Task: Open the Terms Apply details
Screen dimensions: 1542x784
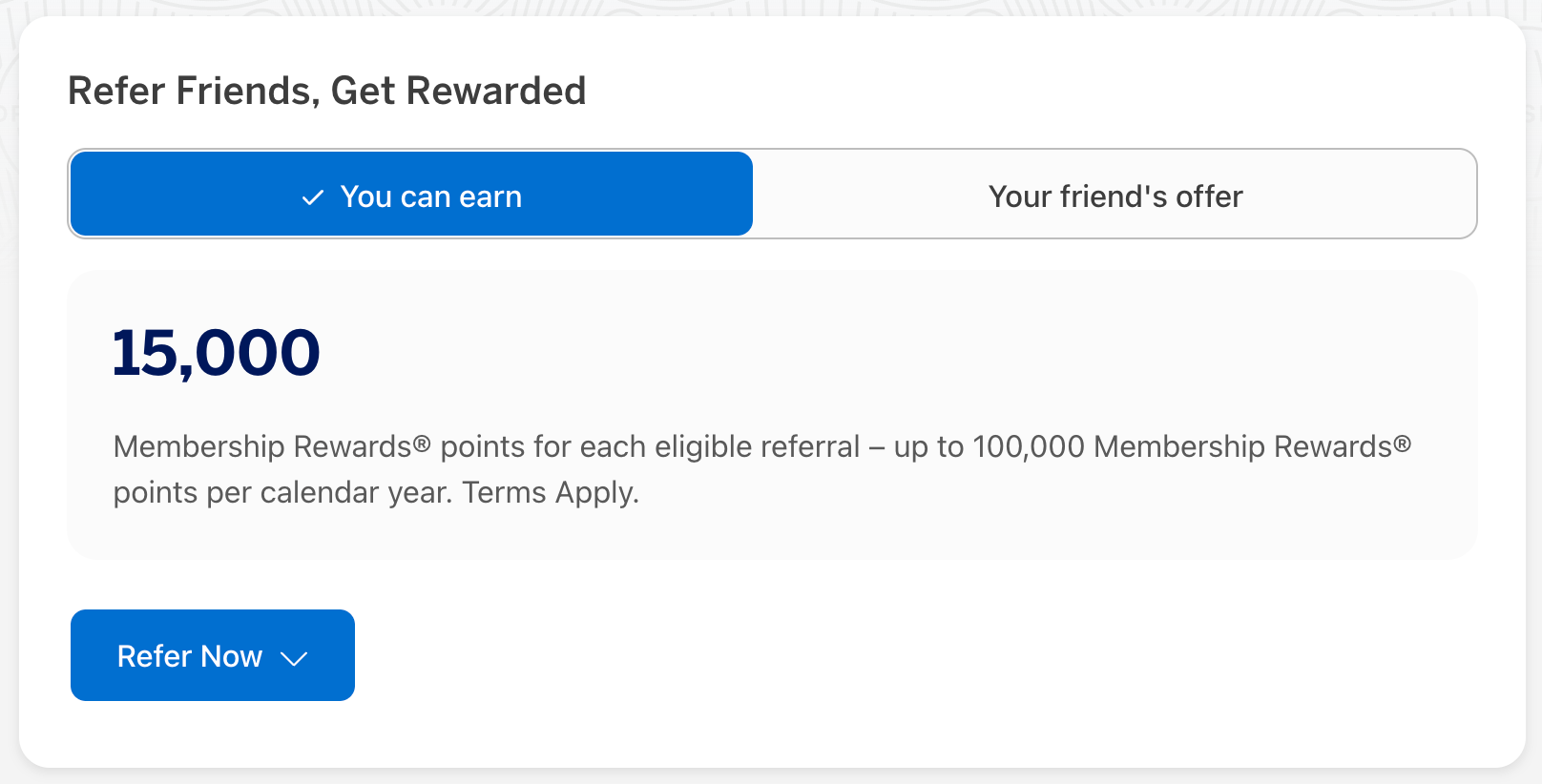Action: tap(552, 493)
